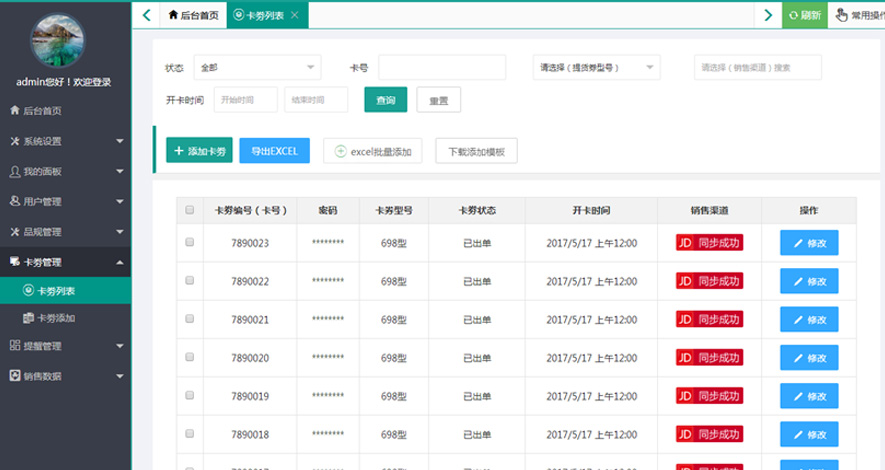This screenshot has width=885, height=470.
Task: Toggle the select-all checkbox in table header
Action: 190,211
